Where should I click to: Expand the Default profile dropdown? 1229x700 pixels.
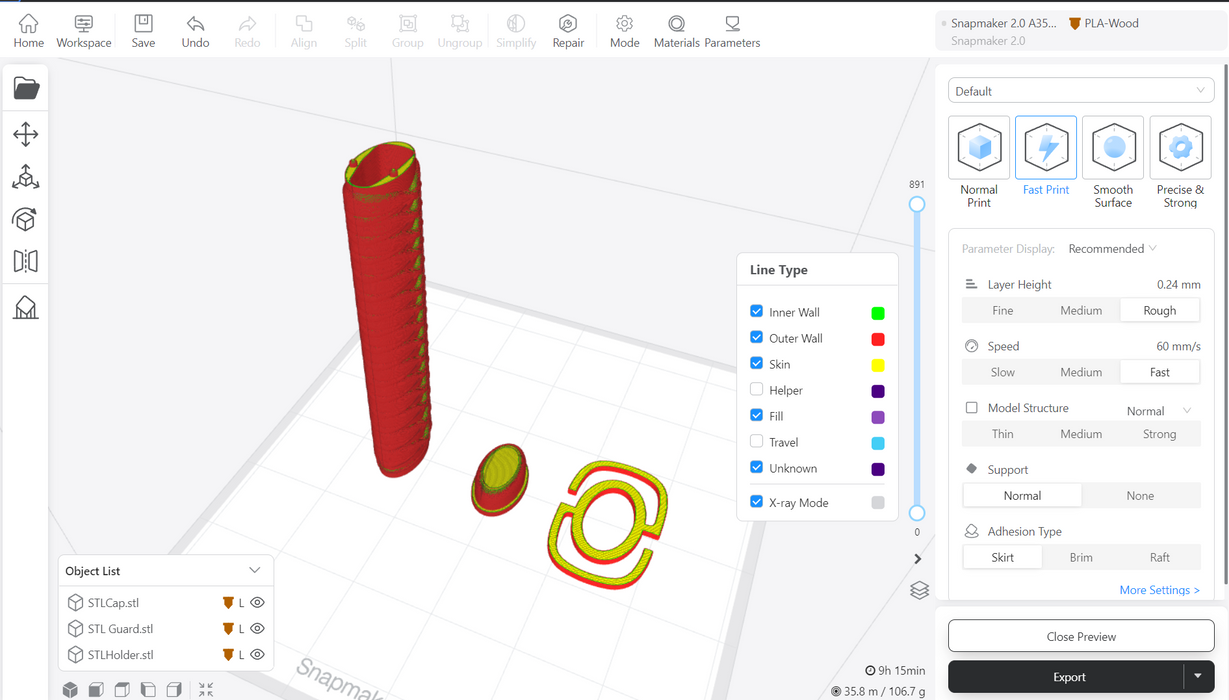click(1080, 91)
